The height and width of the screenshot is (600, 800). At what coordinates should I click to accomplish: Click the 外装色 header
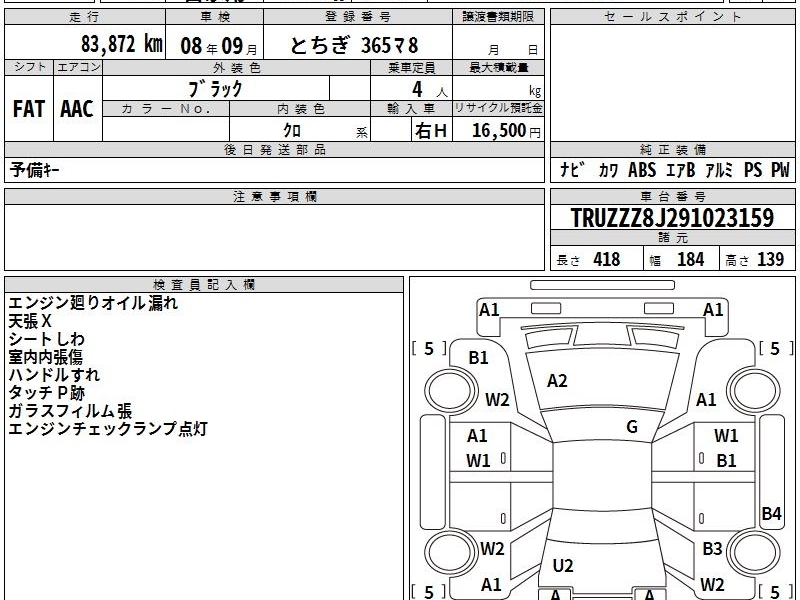pyautogui.click(x=237, y=67)
